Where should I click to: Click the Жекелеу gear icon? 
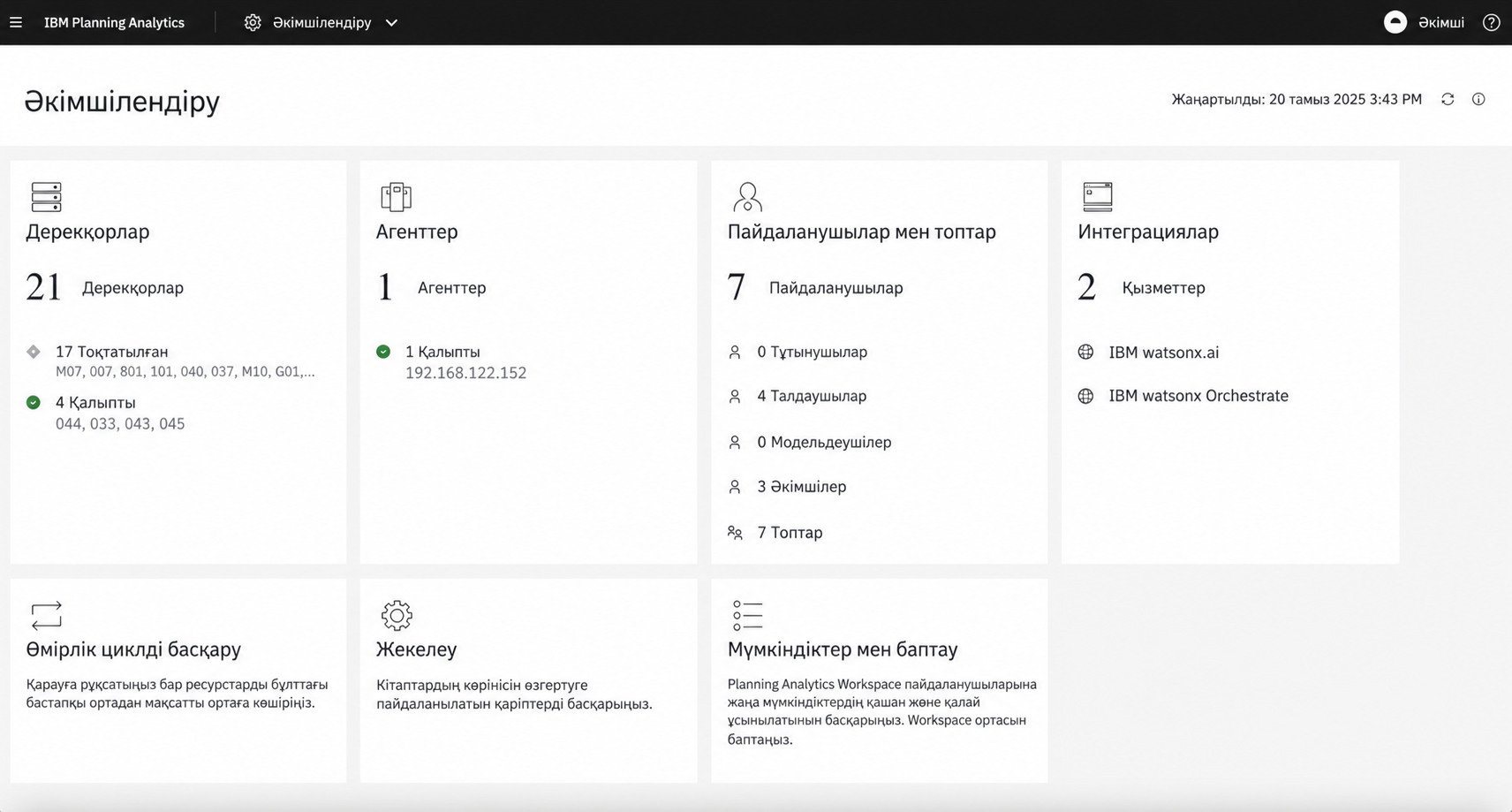(x=397, y=615)
